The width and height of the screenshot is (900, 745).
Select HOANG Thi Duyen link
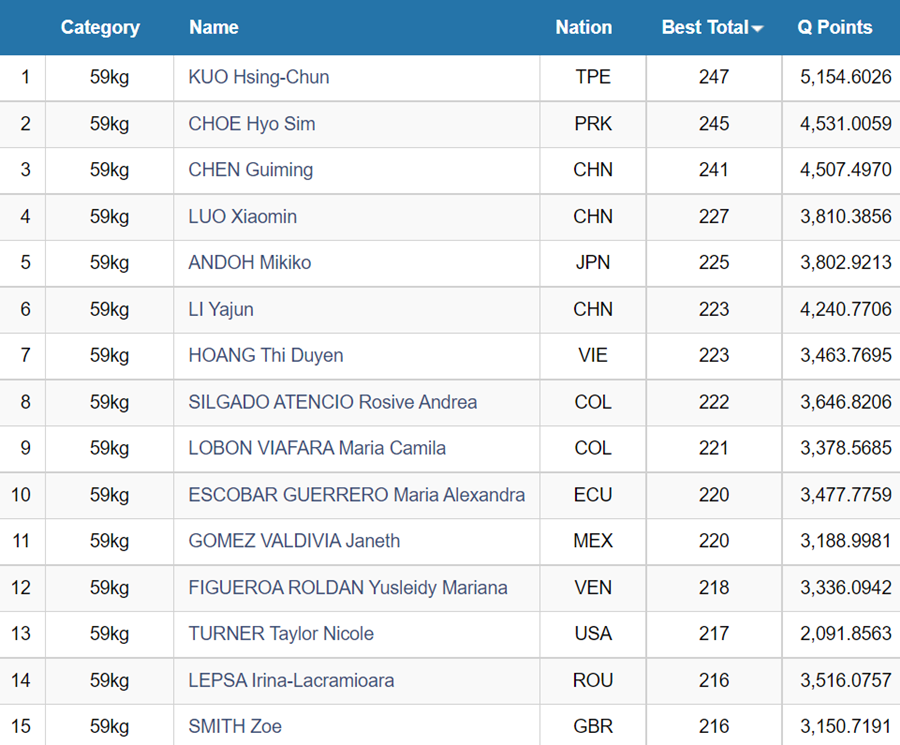[x=266, y=355]
